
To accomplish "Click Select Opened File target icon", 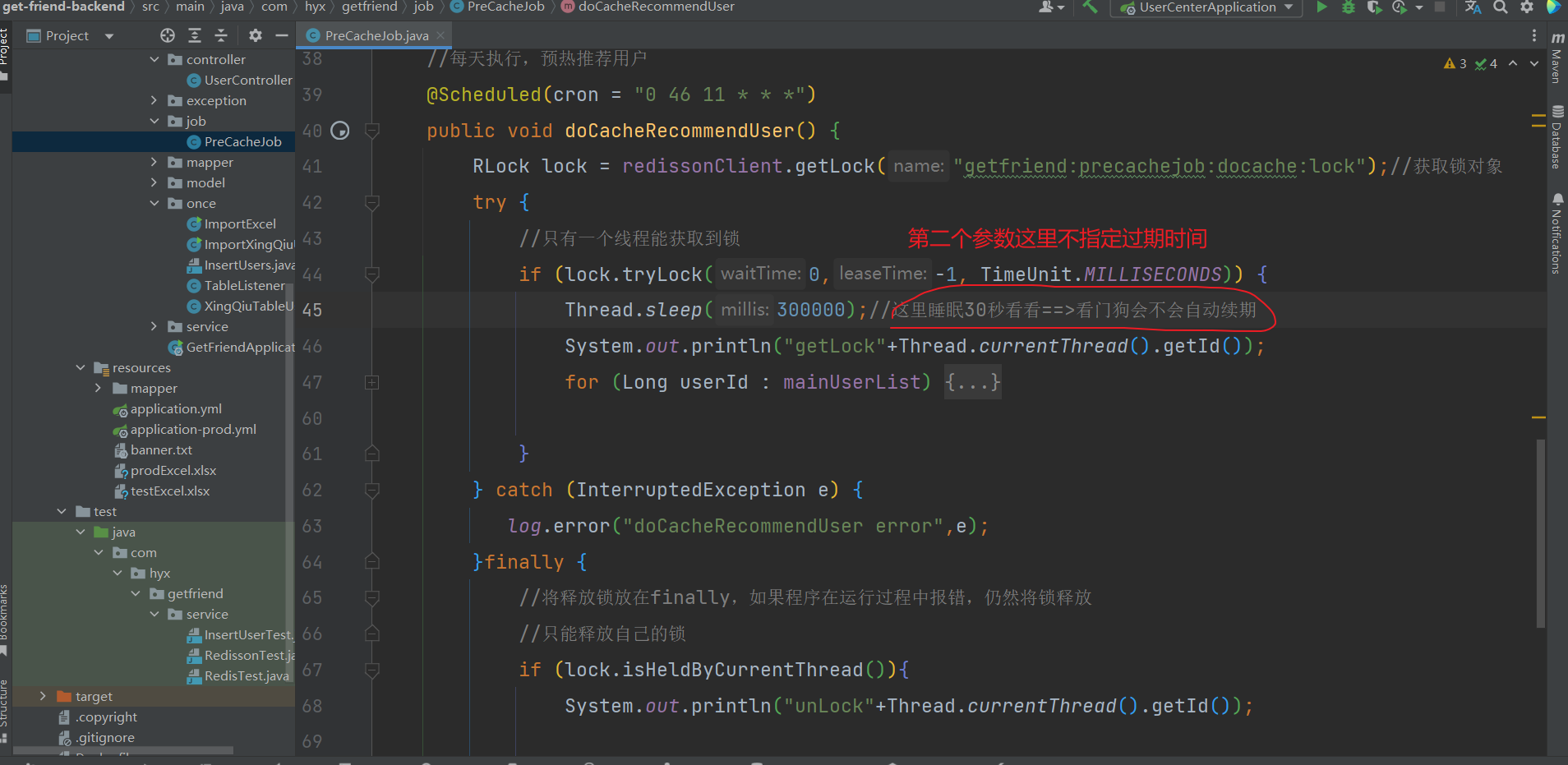I will 168,35.
